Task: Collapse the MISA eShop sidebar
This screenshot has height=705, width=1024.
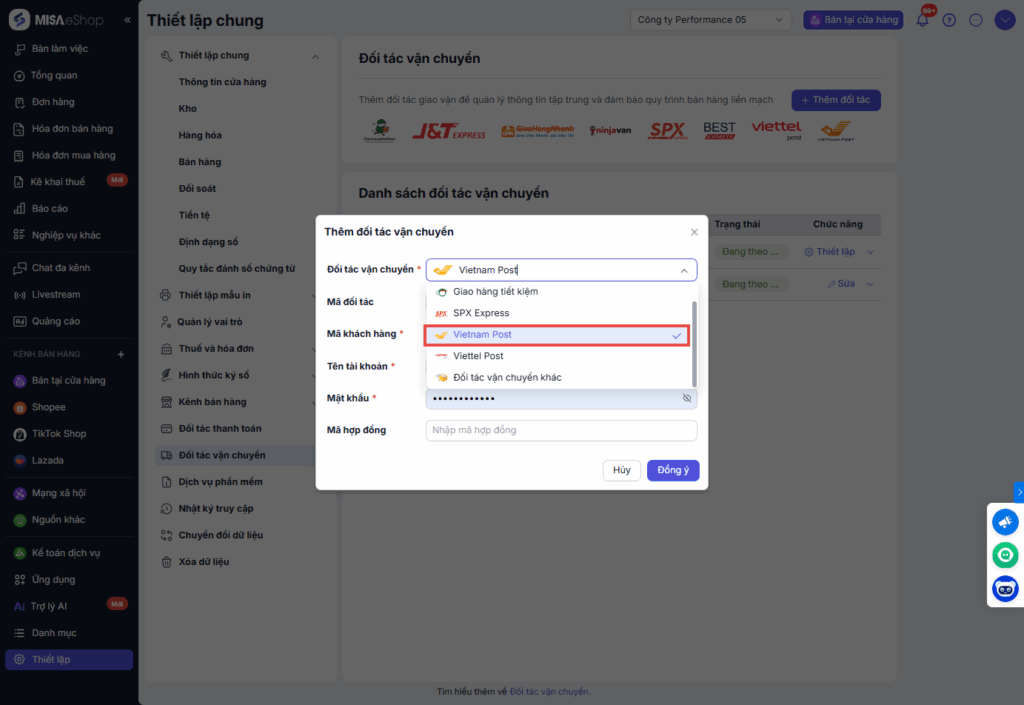Action: pos(127,20)
